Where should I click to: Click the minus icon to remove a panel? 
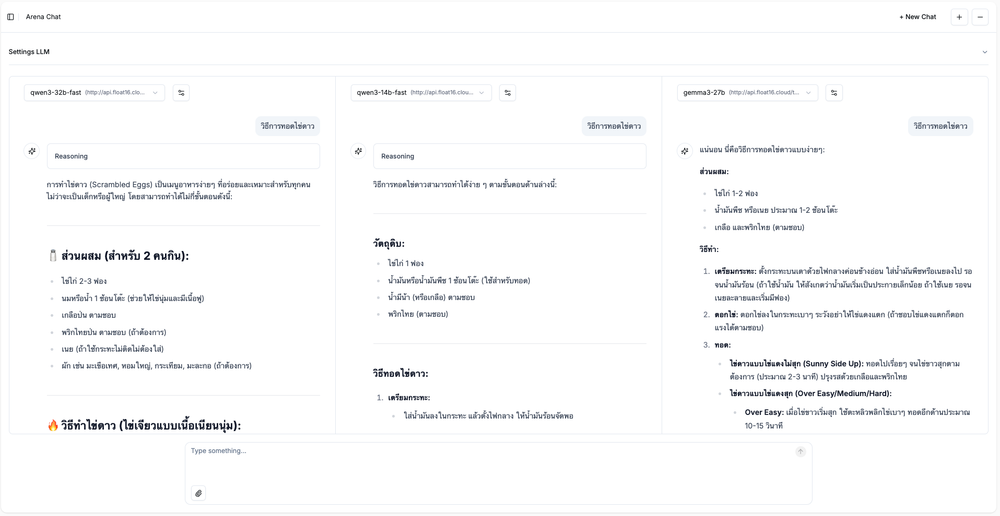click(x=981, y=17)
